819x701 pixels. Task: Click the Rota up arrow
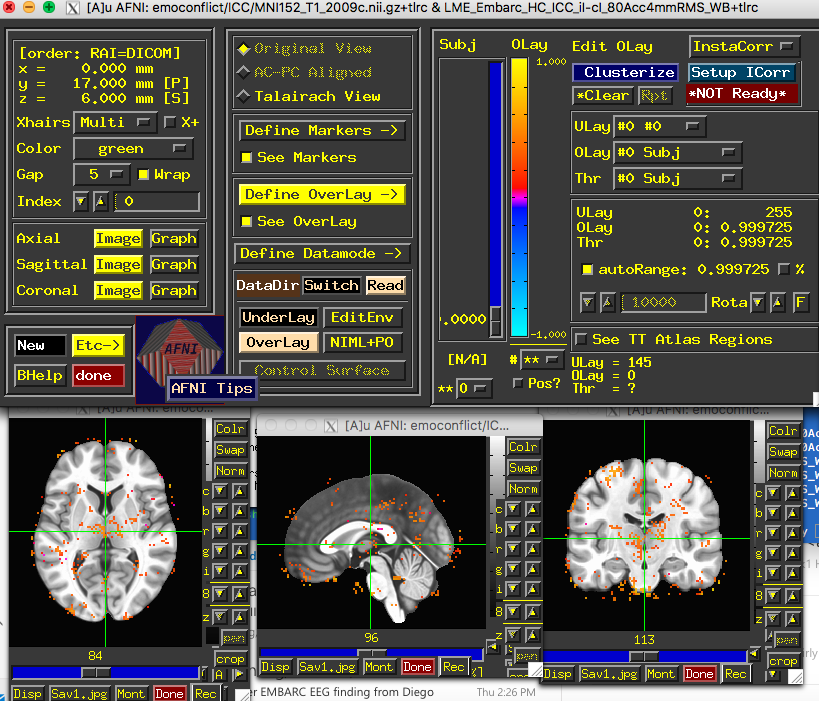[x=778, y=302]
